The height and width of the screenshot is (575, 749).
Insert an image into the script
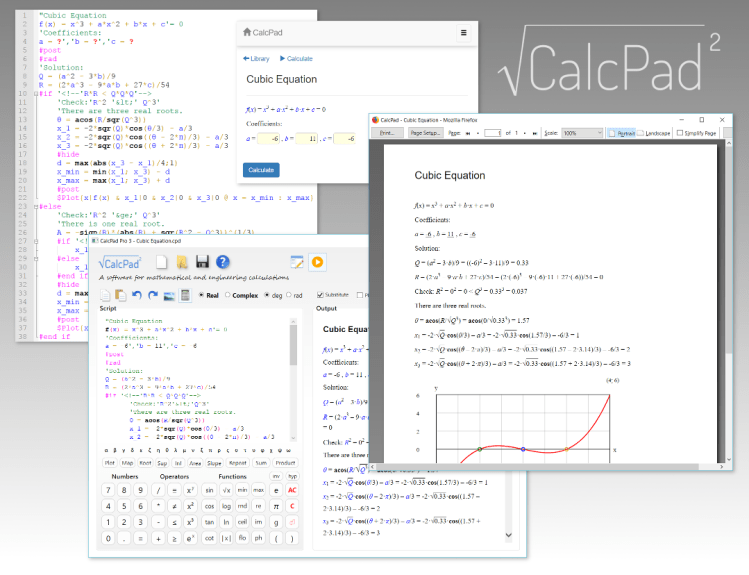click(x=169, y=296)
